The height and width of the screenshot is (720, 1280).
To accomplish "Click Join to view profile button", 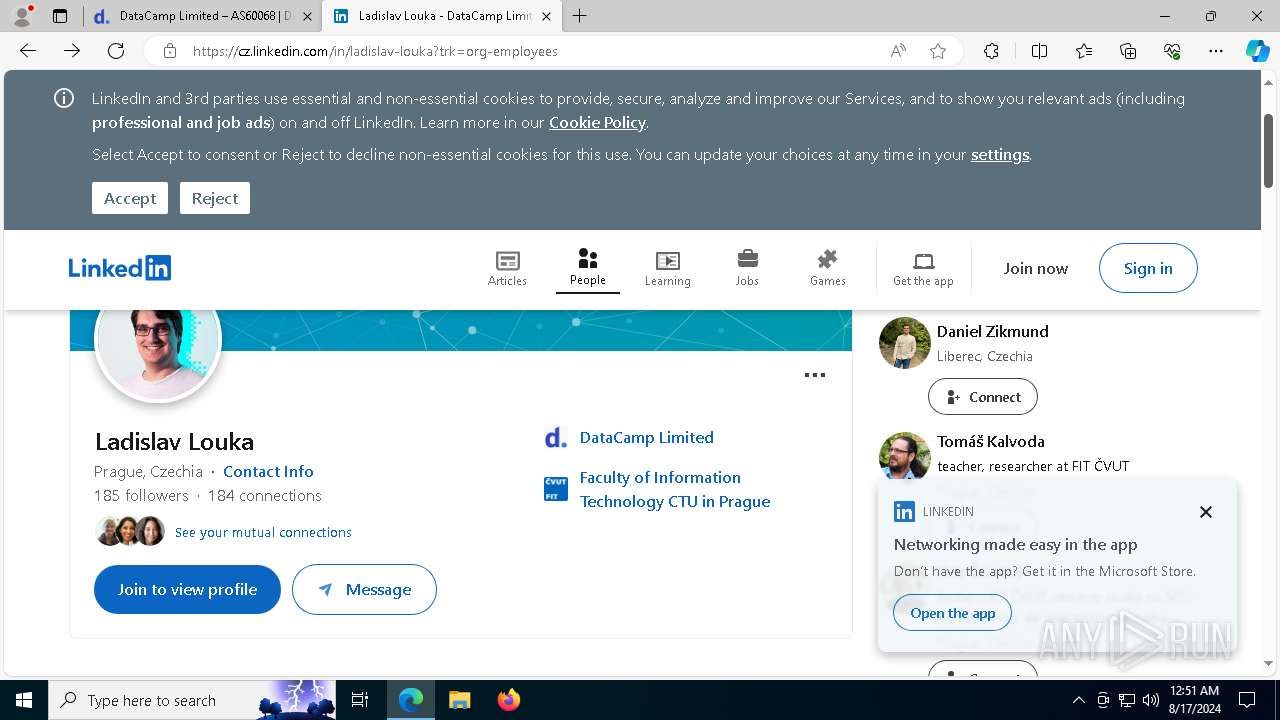I will [x=187, y=589].
